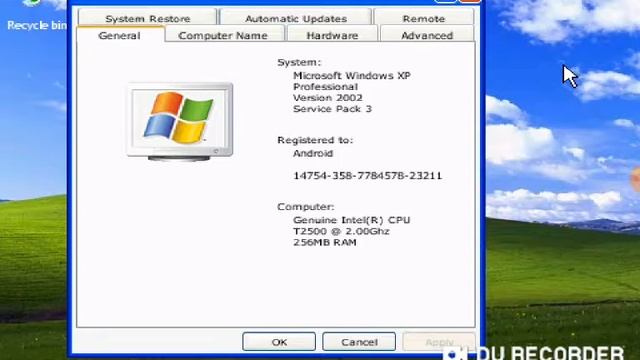Image resolution: width=640 pixels, height=360 pixels.
Task: Switch to the System Restore tab
Action: click(147, 18)
